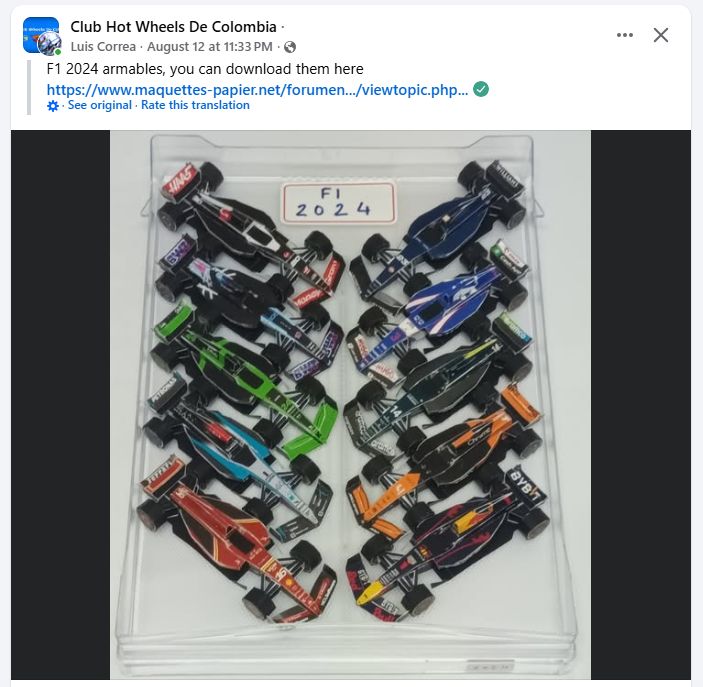
Task: Open Luis Correa's profile link
Action: 103,47
